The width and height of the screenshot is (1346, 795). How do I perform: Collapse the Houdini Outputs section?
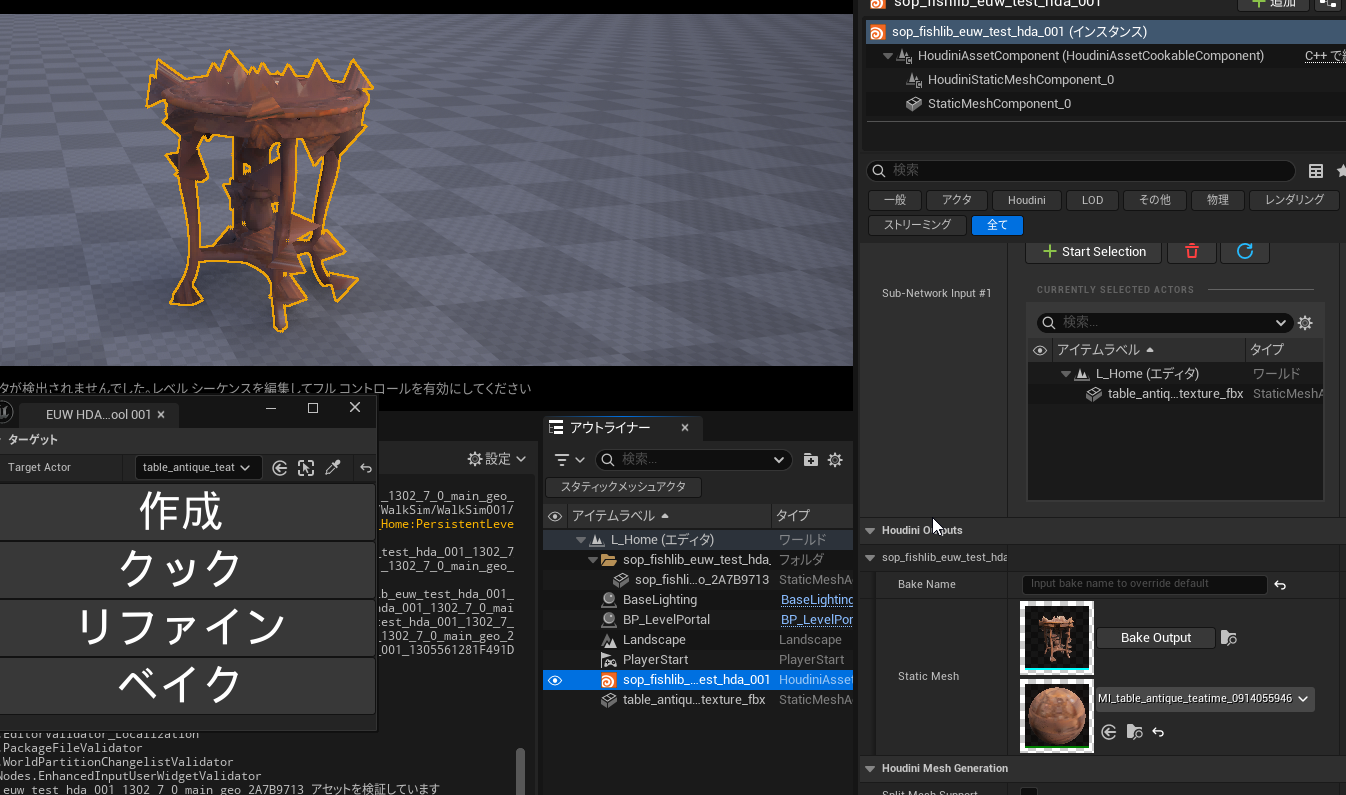click(870, 530)
